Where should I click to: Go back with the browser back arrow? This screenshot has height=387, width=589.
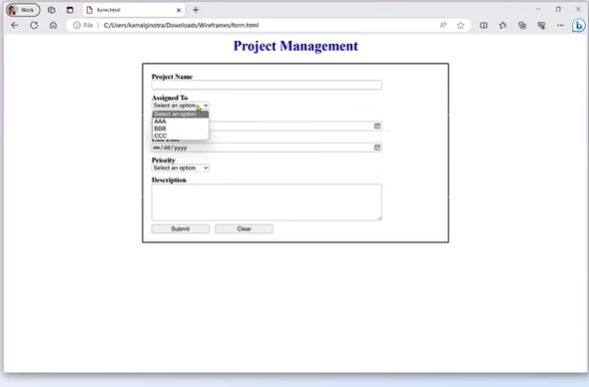pyautogui.click(x=15, y=25)
